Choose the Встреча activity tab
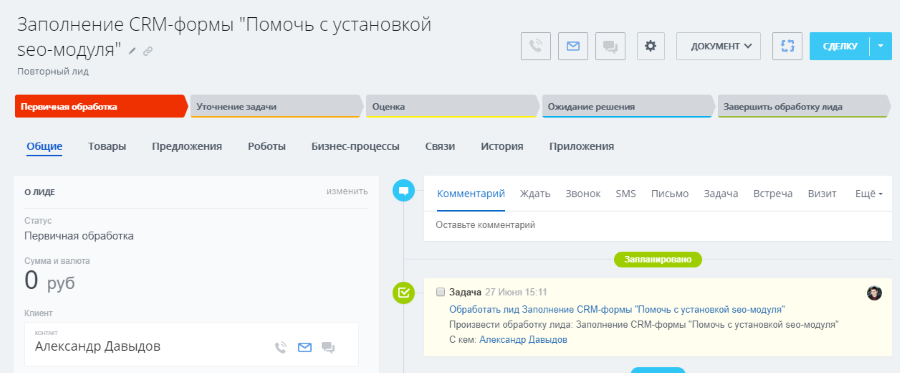 [x=773, y=193]
